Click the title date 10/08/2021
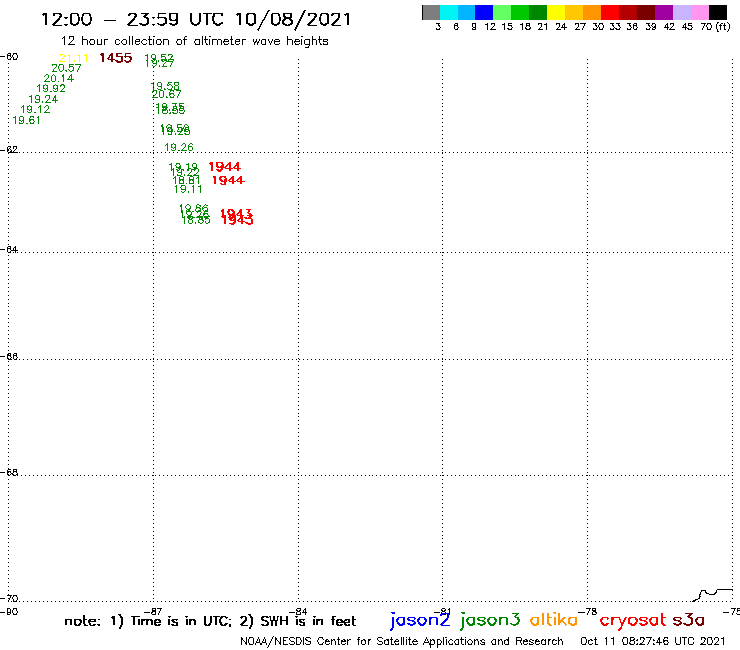 point(293,19)
